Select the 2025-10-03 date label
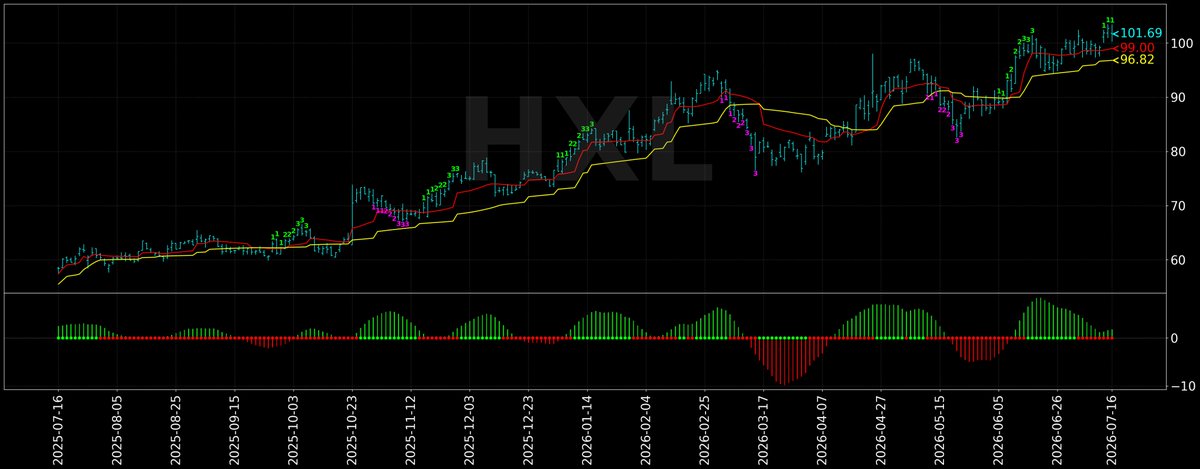The height and width of the screenshot is (469, 1200). (293, 428)
